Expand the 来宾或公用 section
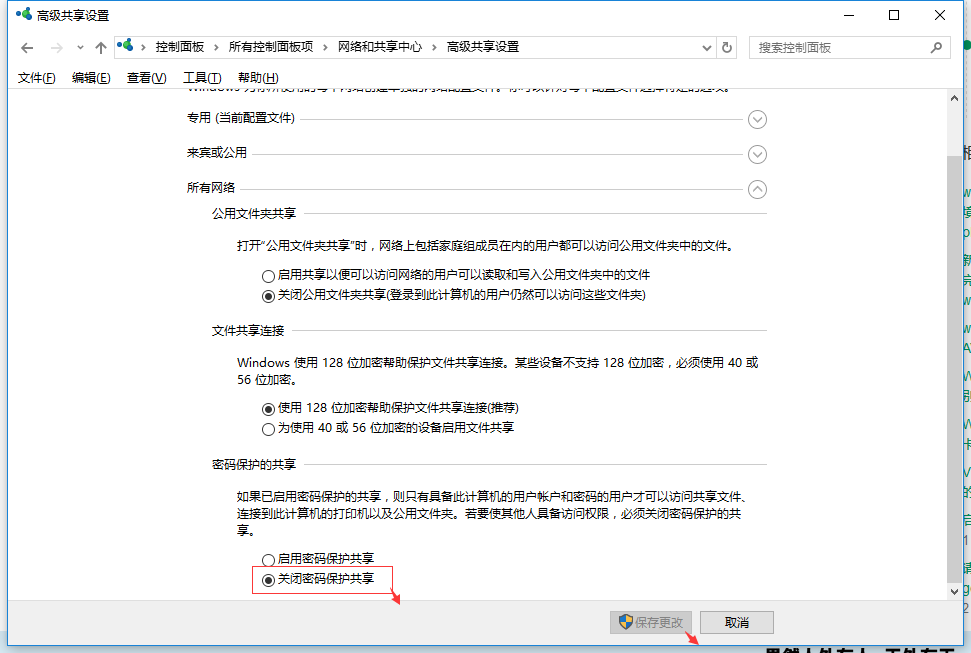The width and height of the screenshot is (971, 653). 757,154
